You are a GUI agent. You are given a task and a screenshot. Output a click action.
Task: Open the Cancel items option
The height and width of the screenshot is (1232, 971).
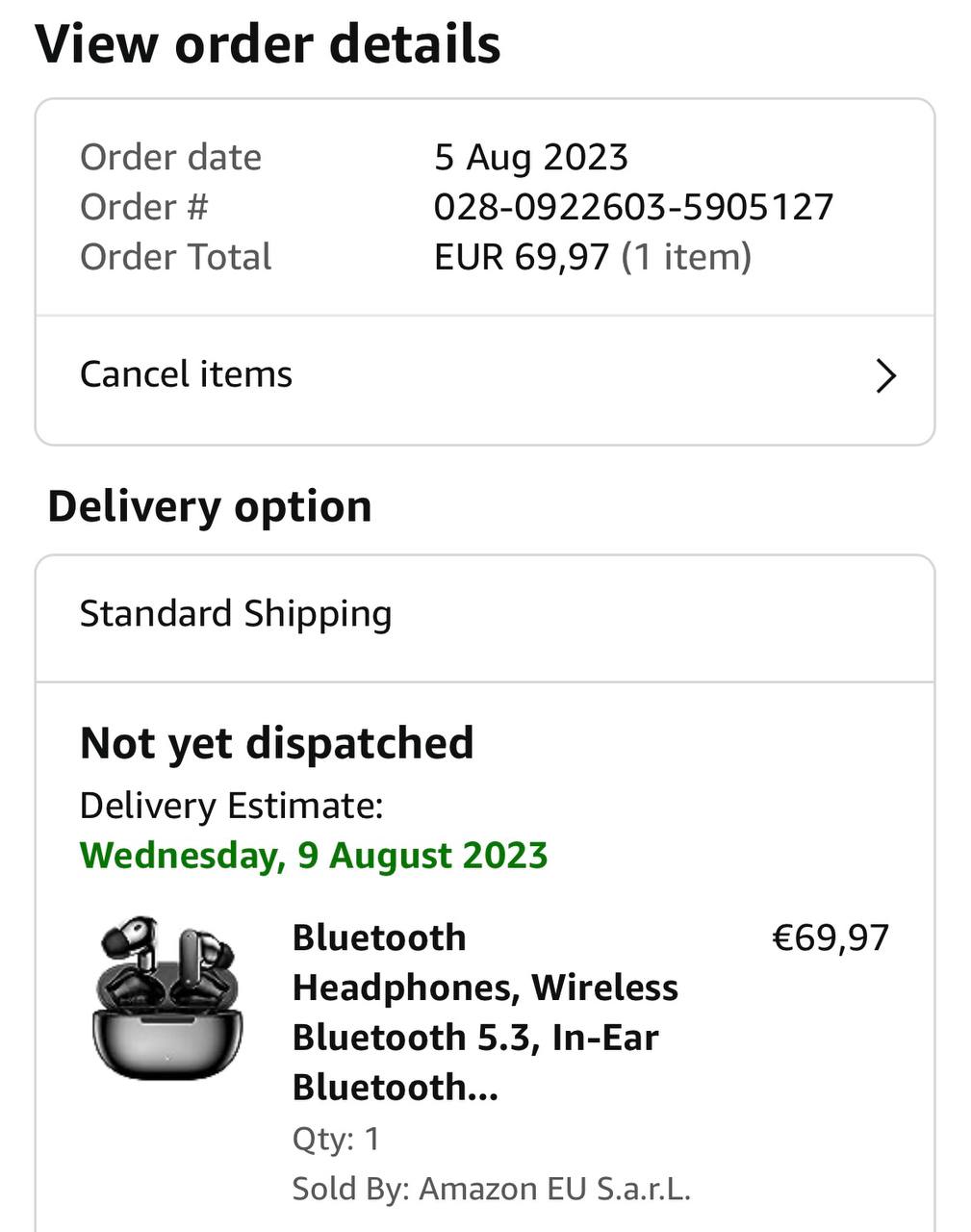[186, 374]
